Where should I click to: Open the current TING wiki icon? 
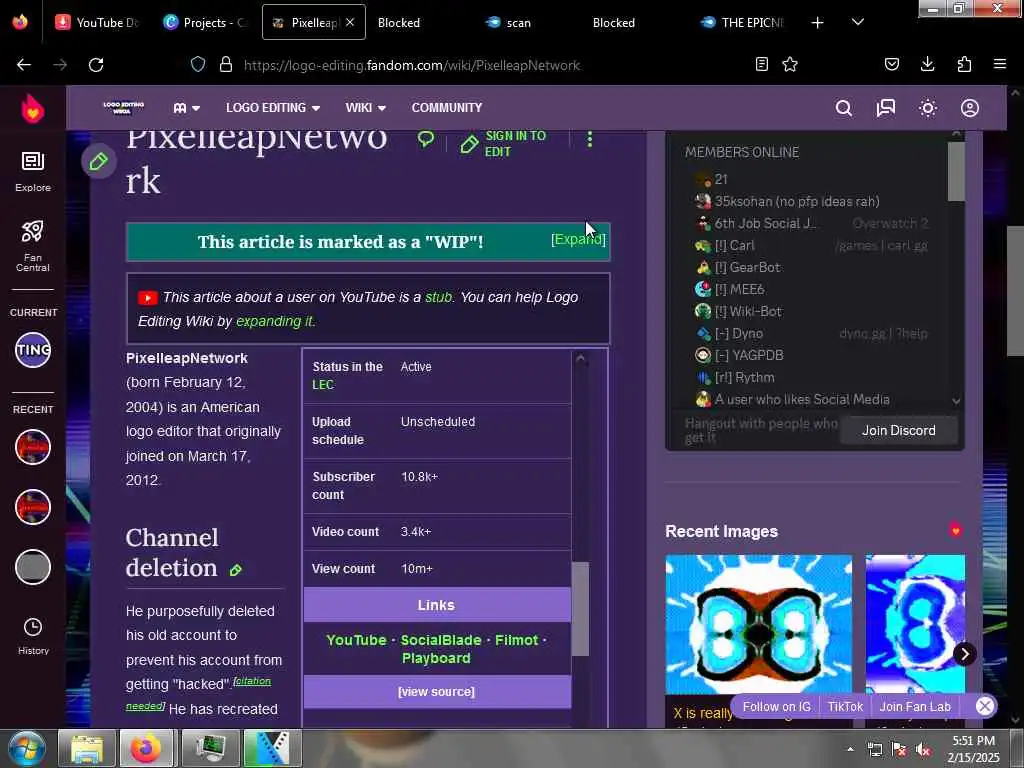pos(33,350)
